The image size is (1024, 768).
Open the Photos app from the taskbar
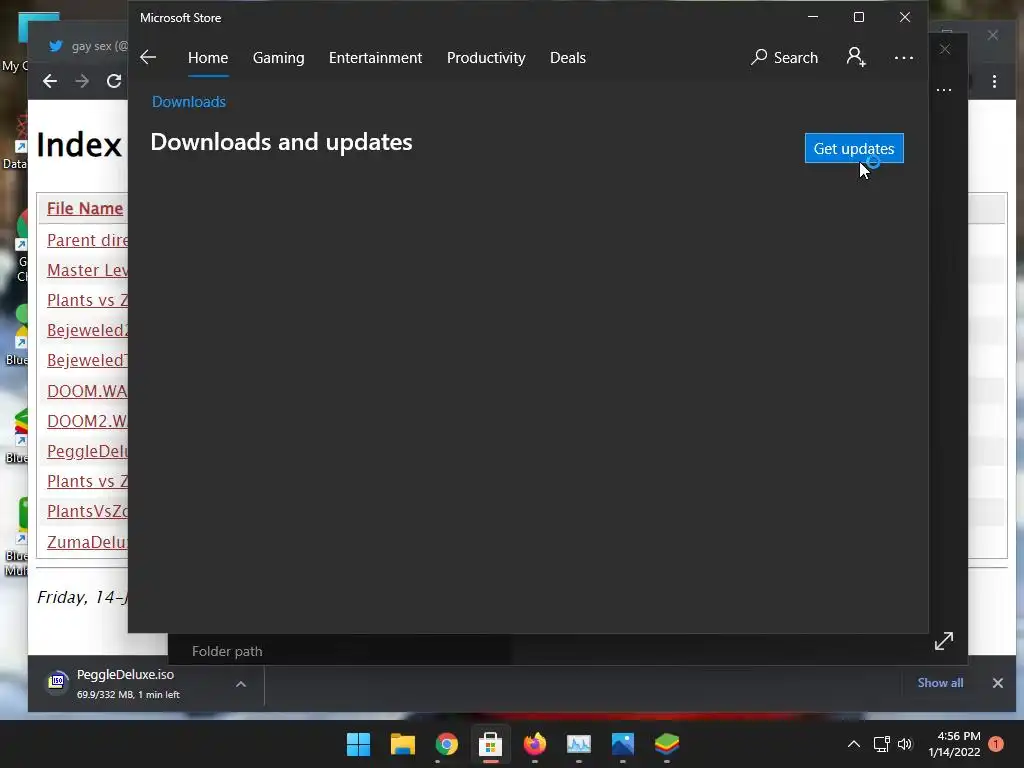pos(622,744)
